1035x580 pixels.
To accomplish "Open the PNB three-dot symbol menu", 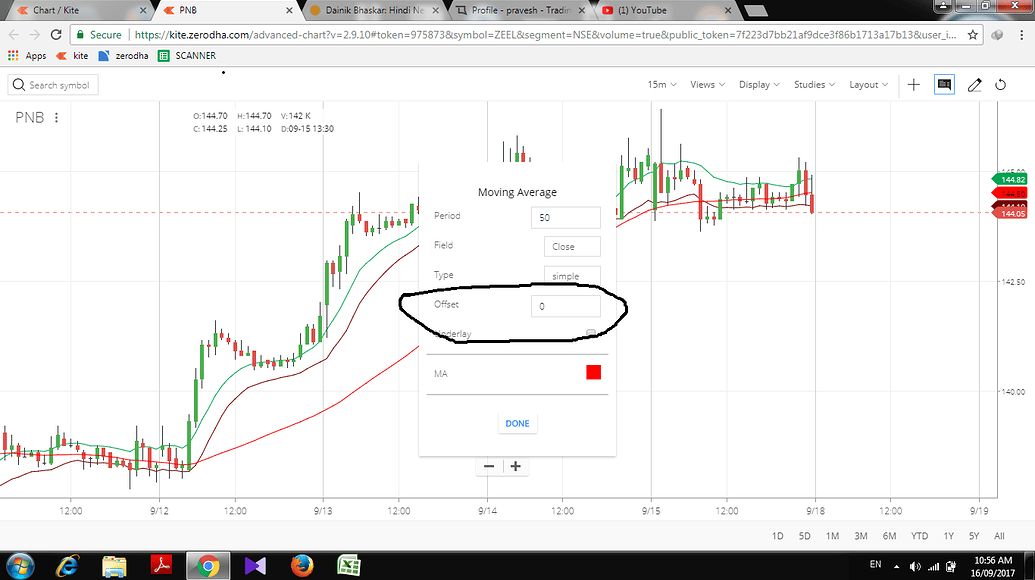I will click(57, 117).
